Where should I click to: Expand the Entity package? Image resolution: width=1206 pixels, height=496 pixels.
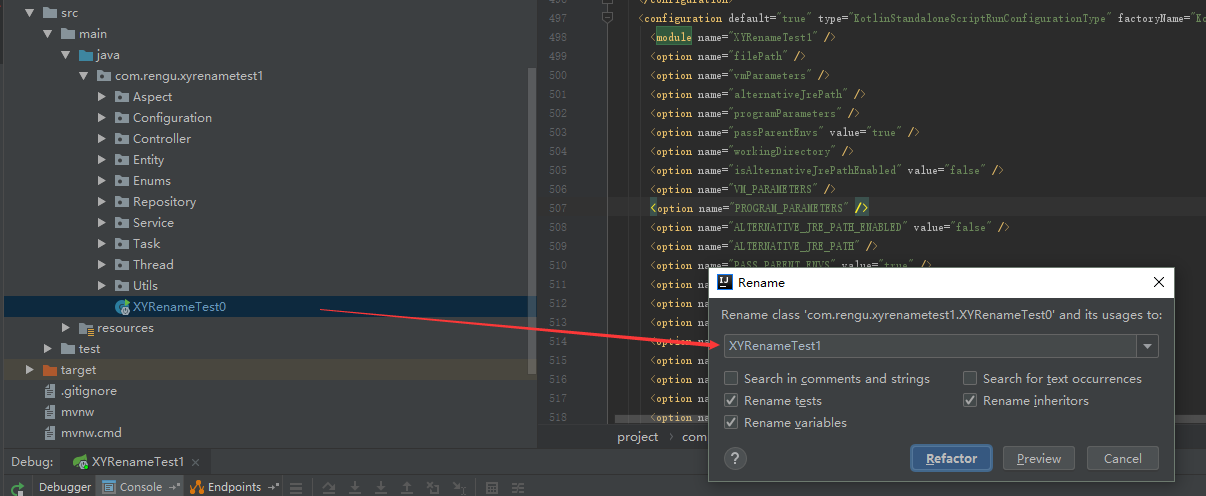pyautogui.click(x=102, y=160)
